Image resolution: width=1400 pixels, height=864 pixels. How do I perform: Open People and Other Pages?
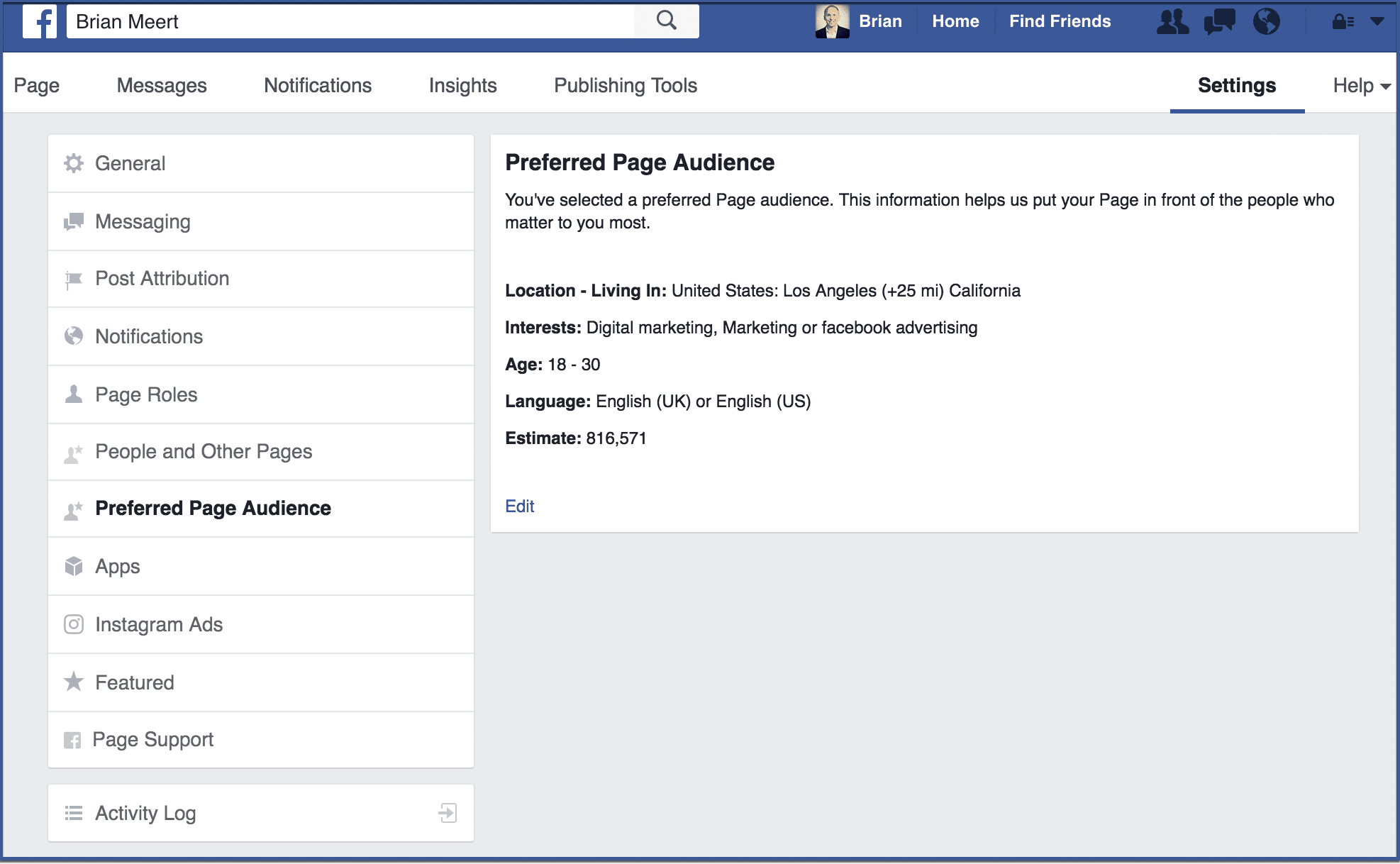[261, 452]
